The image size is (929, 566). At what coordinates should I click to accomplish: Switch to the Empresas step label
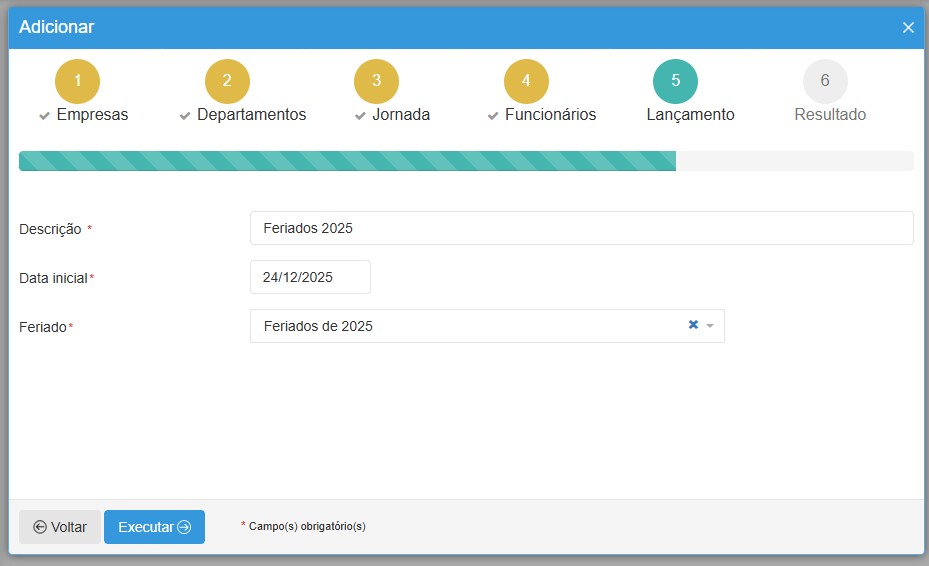(92, 115)
